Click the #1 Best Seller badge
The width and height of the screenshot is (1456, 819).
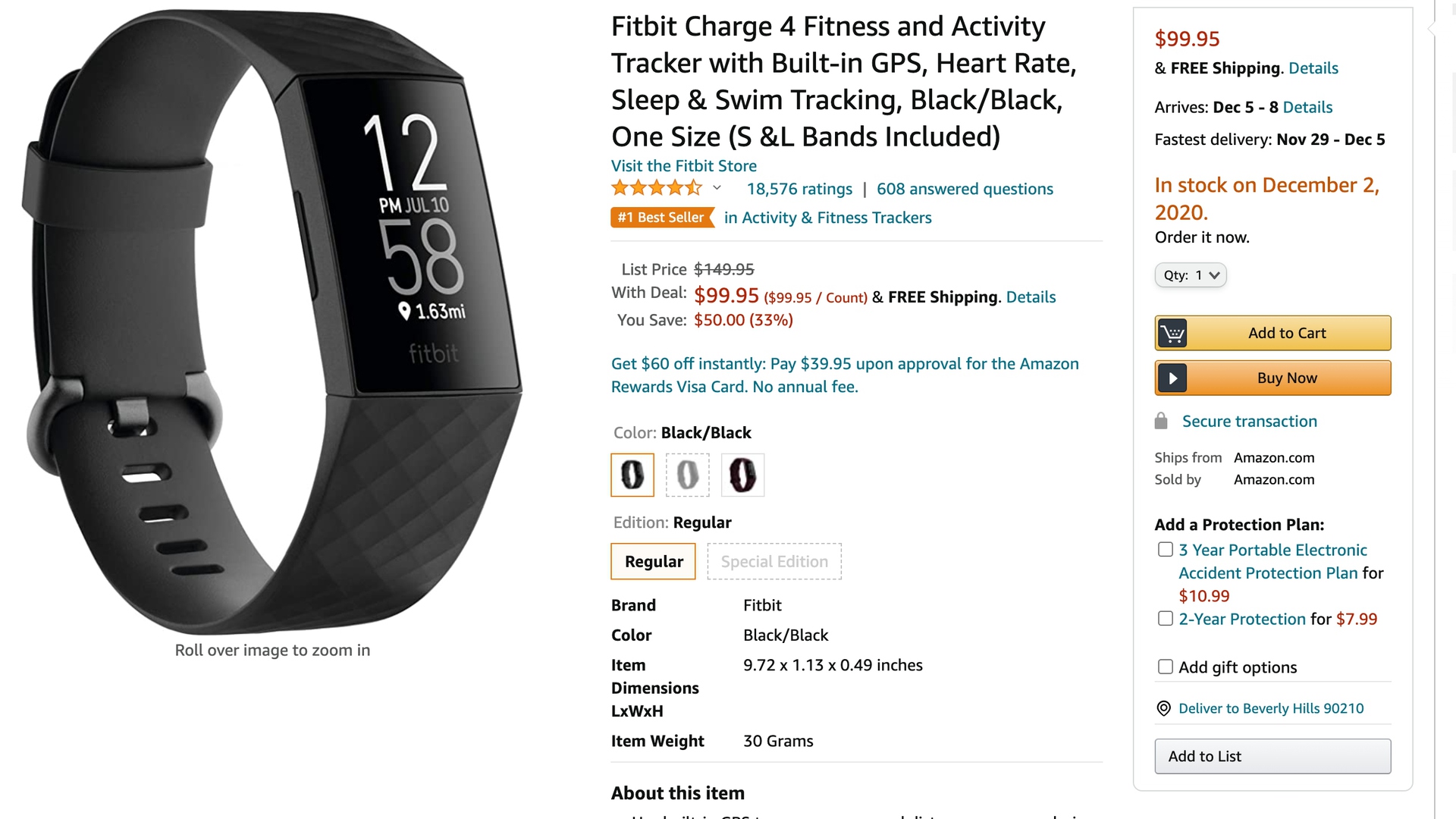[x=662, y=218]
